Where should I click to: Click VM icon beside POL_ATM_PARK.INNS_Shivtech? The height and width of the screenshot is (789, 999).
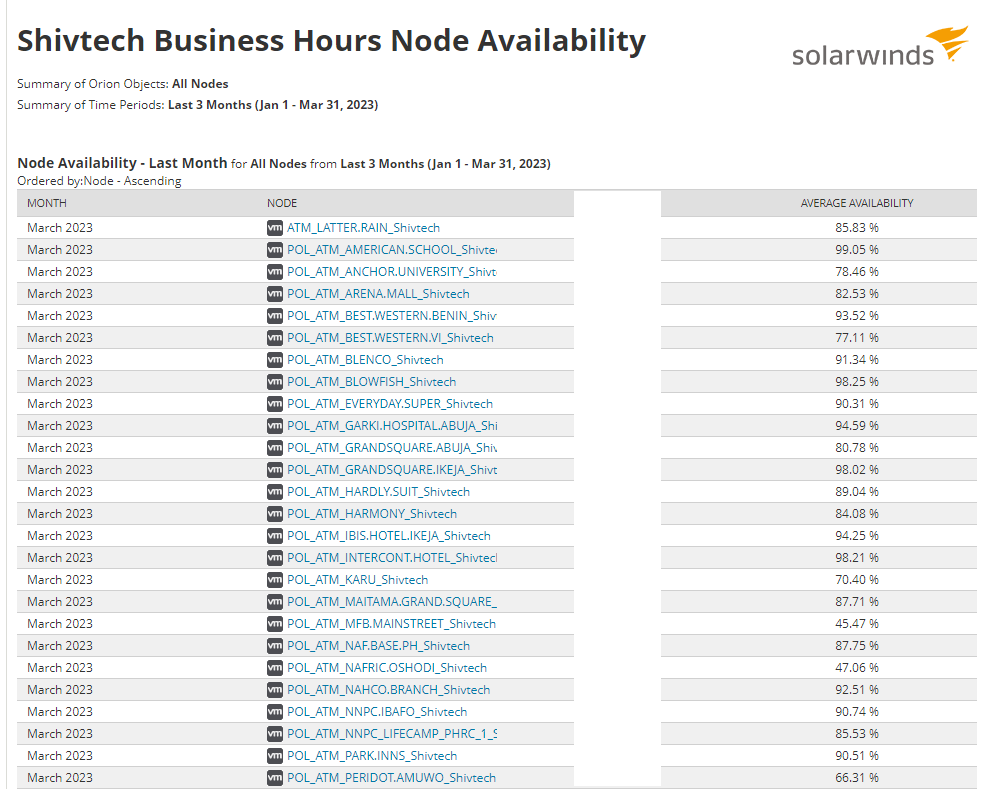tap(275, 755)
